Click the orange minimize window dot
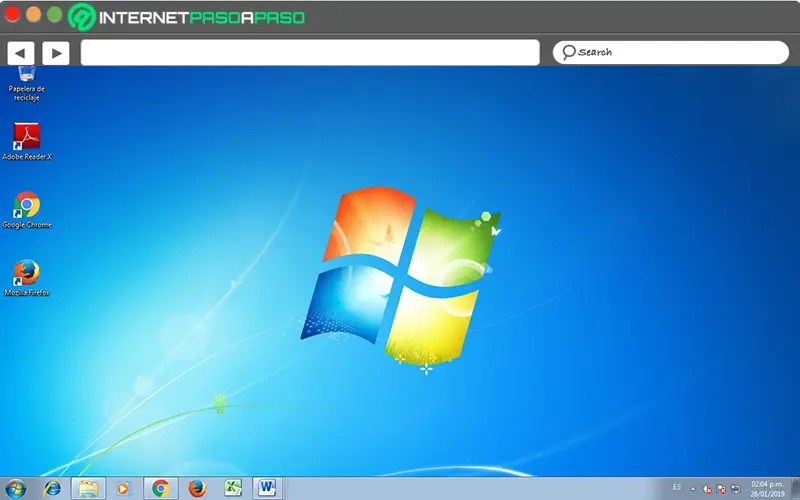 [x=34, y=14]
